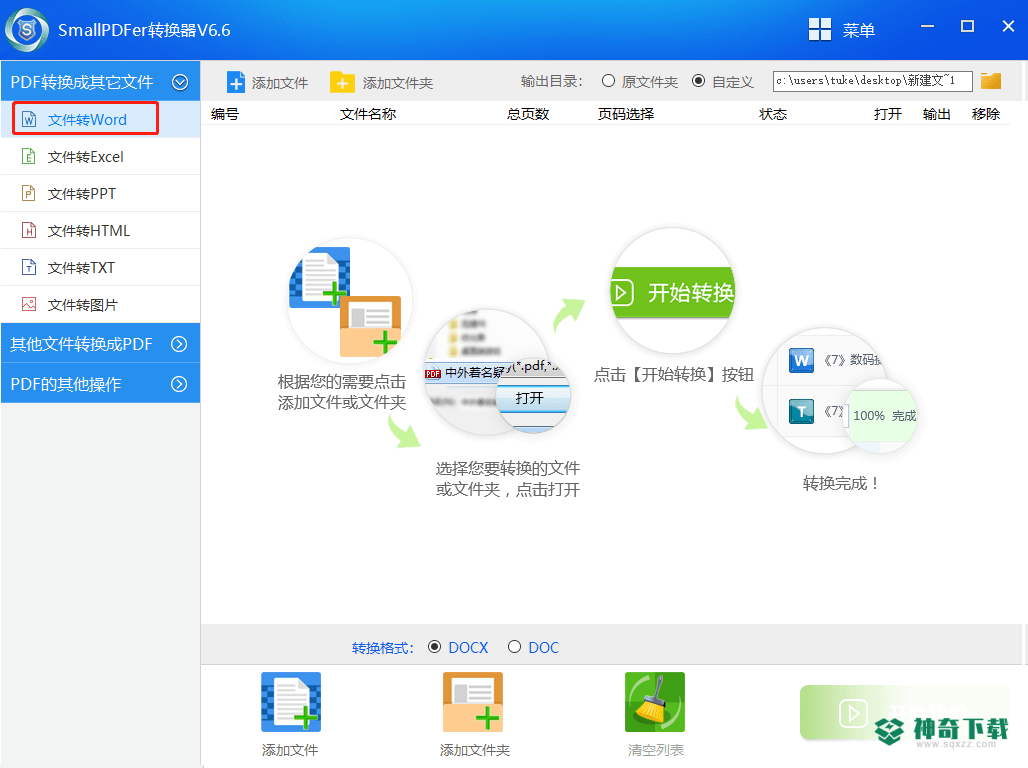
Task: Click the PDF转换成其它文件 section header text
Action: pos(82,82)
